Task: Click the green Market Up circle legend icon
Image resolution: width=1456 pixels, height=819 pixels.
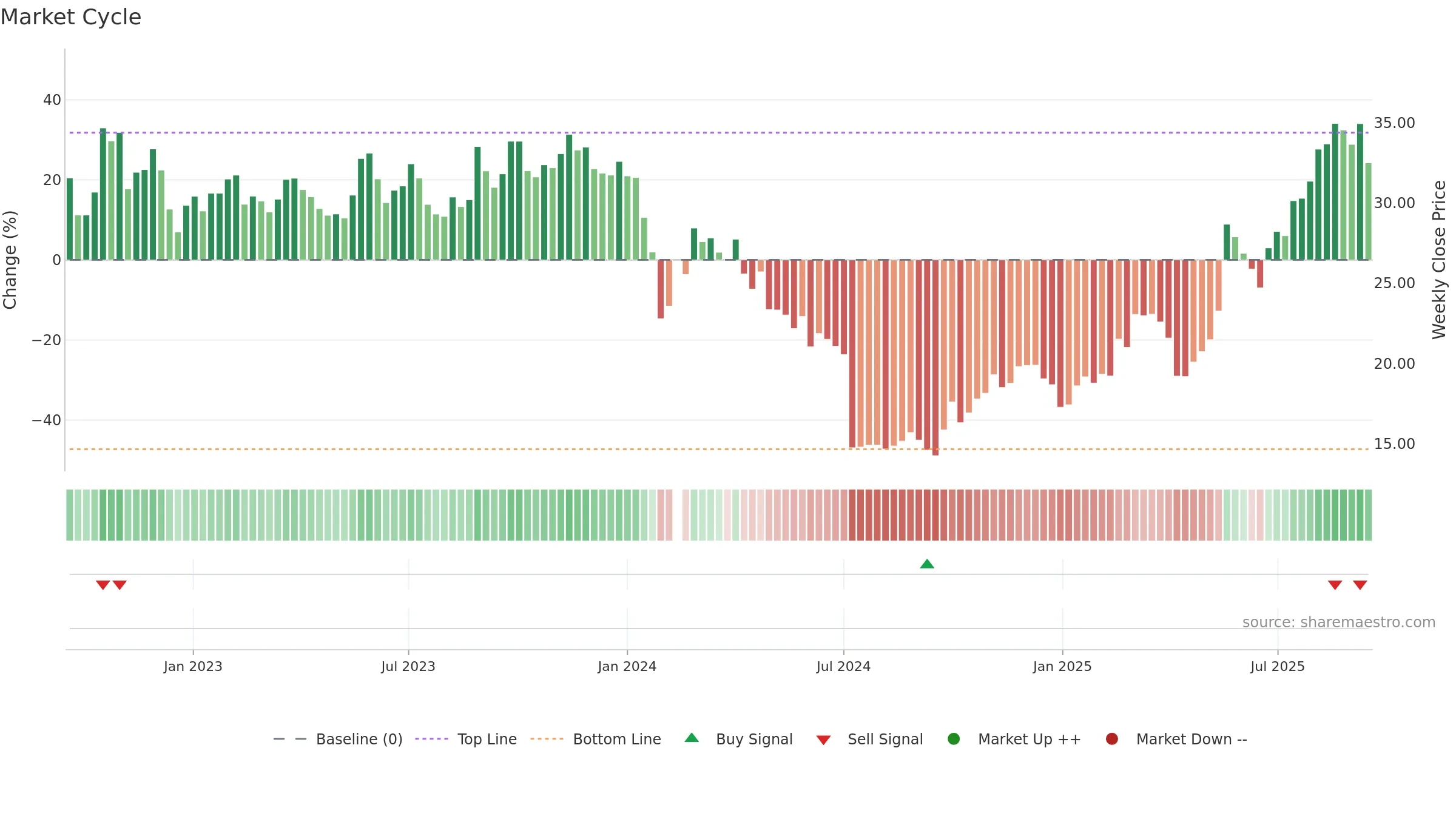Action: click(x=954, y=739)
